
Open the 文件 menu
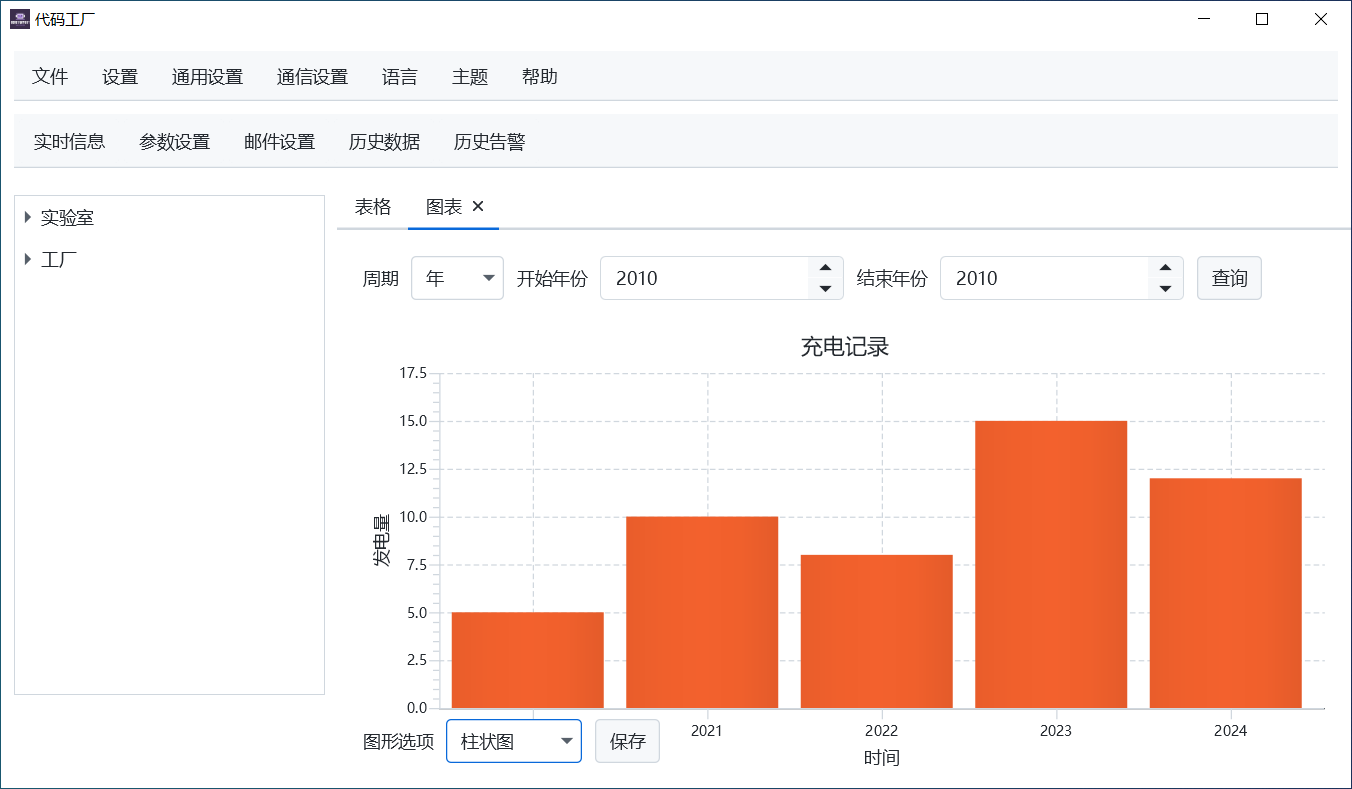coord(50,77)
